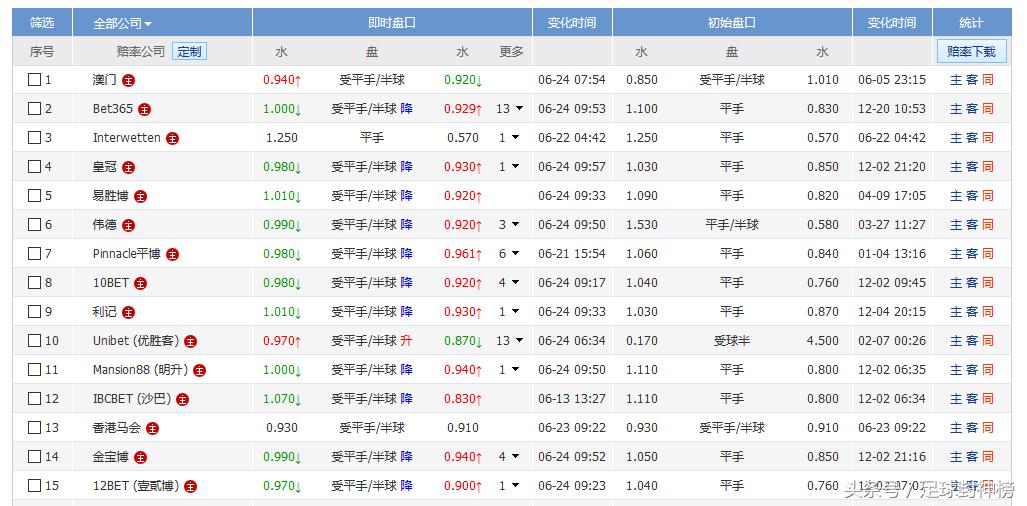
Task: Click the 筛选 header tab
Action: click(x=42, y=23)
